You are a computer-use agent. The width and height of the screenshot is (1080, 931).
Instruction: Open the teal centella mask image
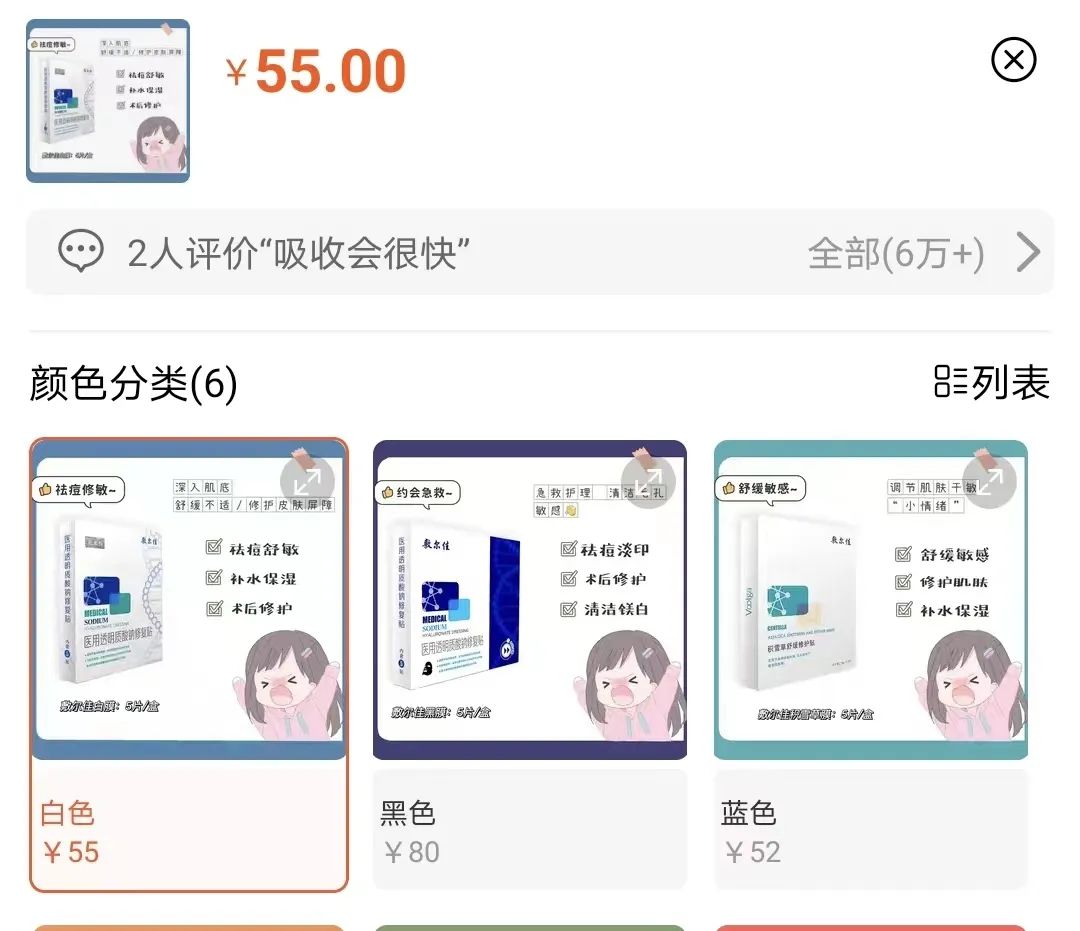(x=871, y=600)
